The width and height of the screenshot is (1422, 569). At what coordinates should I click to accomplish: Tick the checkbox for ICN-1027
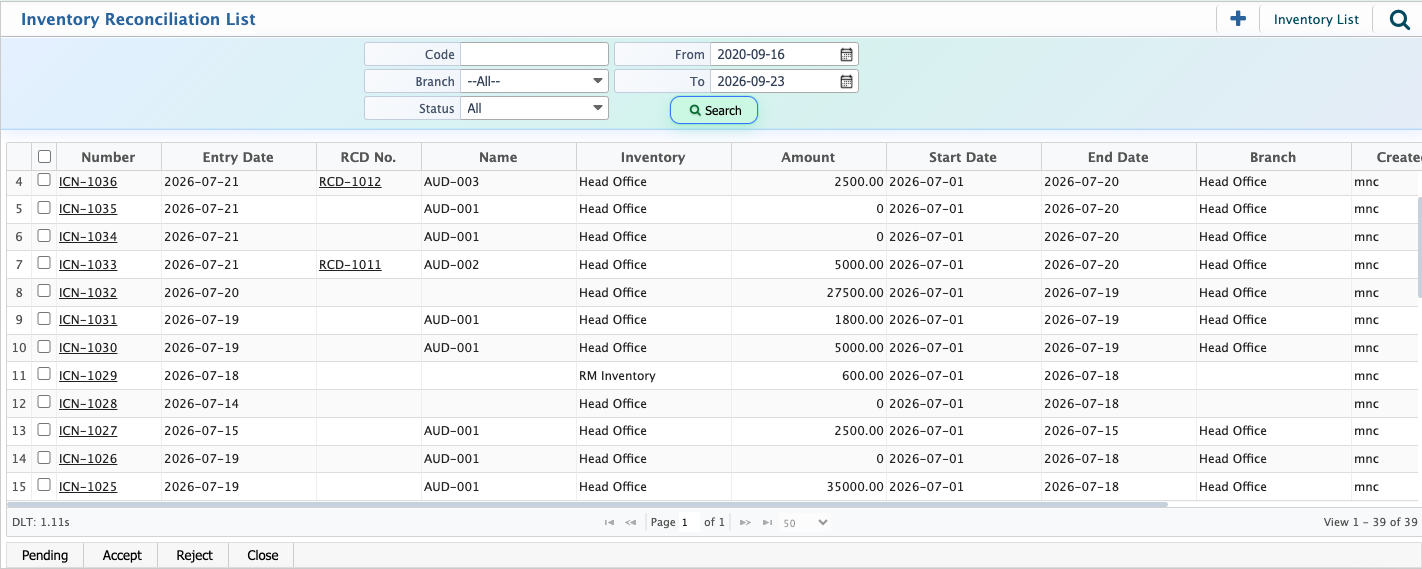click(44, 430)
